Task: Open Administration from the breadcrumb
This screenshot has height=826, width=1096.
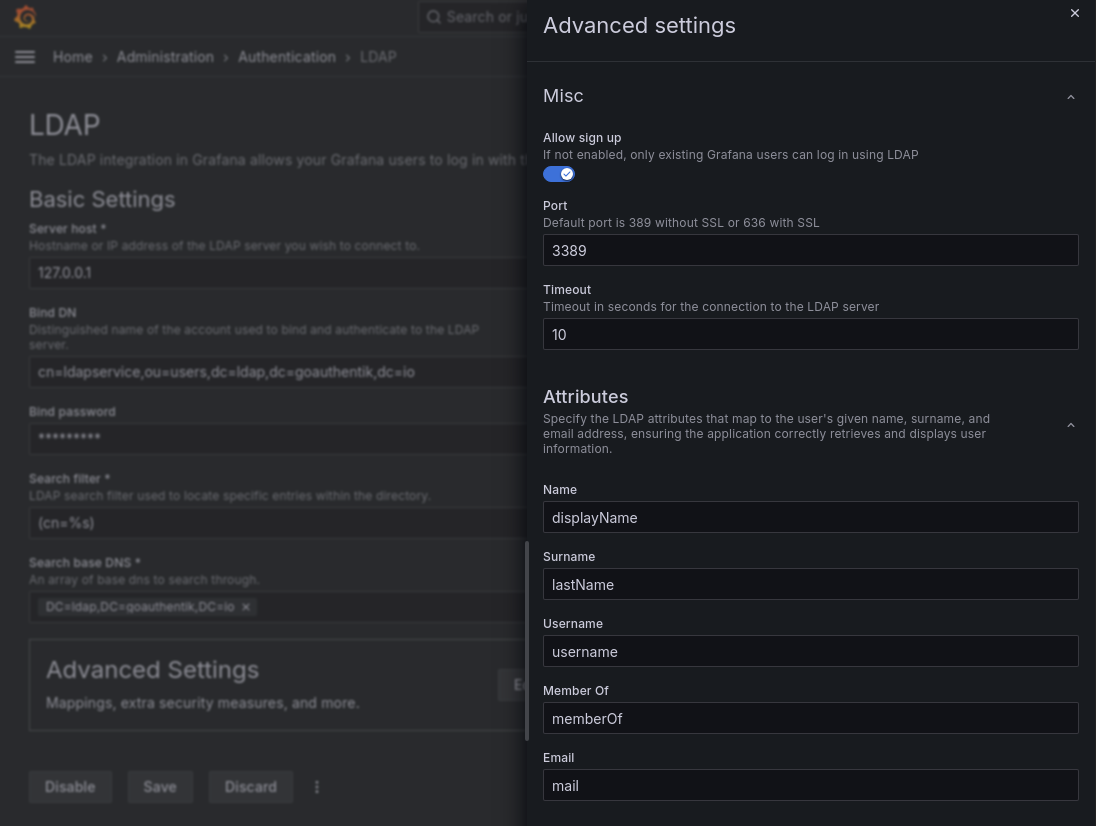Action: tap(165, 57)
